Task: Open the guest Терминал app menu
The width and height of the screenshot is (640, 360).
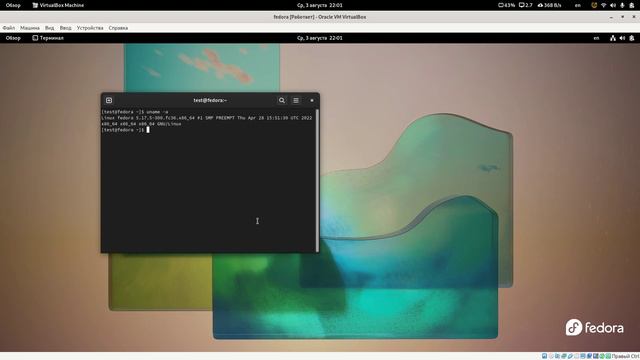Action: [x=48, y=38]
